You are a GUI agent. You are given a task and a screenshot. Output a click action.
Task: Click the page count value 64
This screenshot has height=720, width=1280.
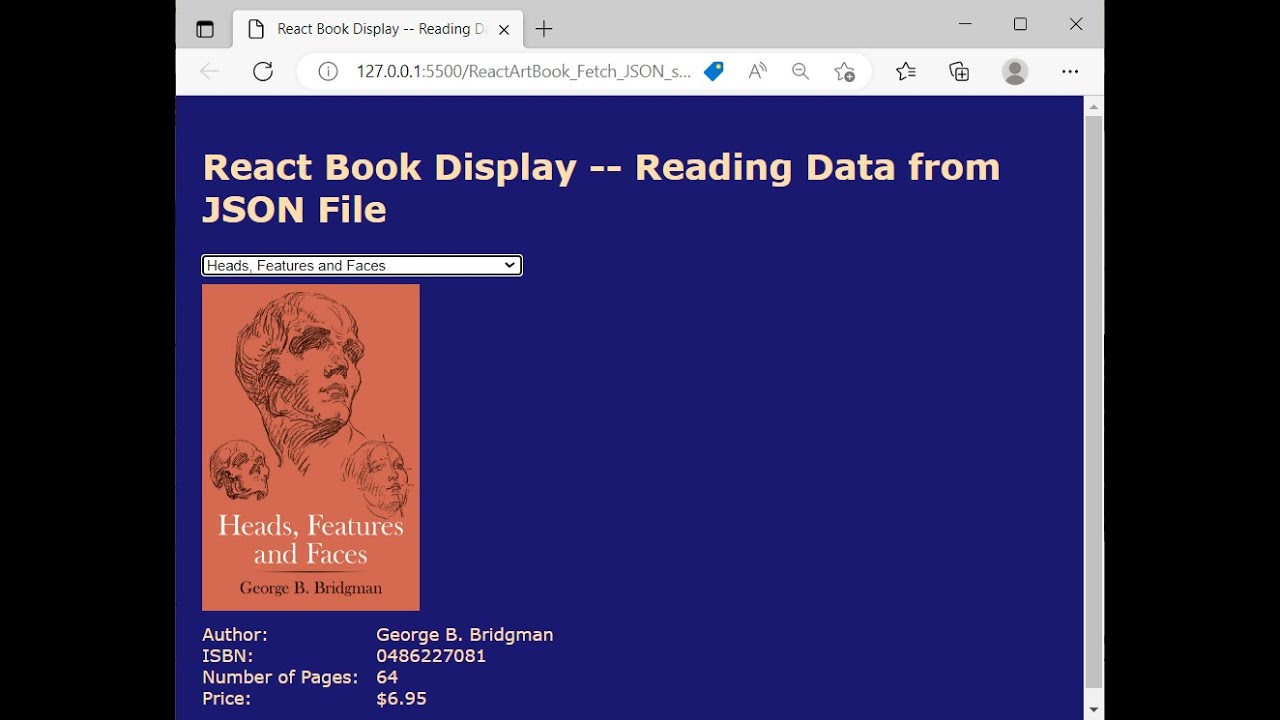pyautogui.click(x=387, y=677)
